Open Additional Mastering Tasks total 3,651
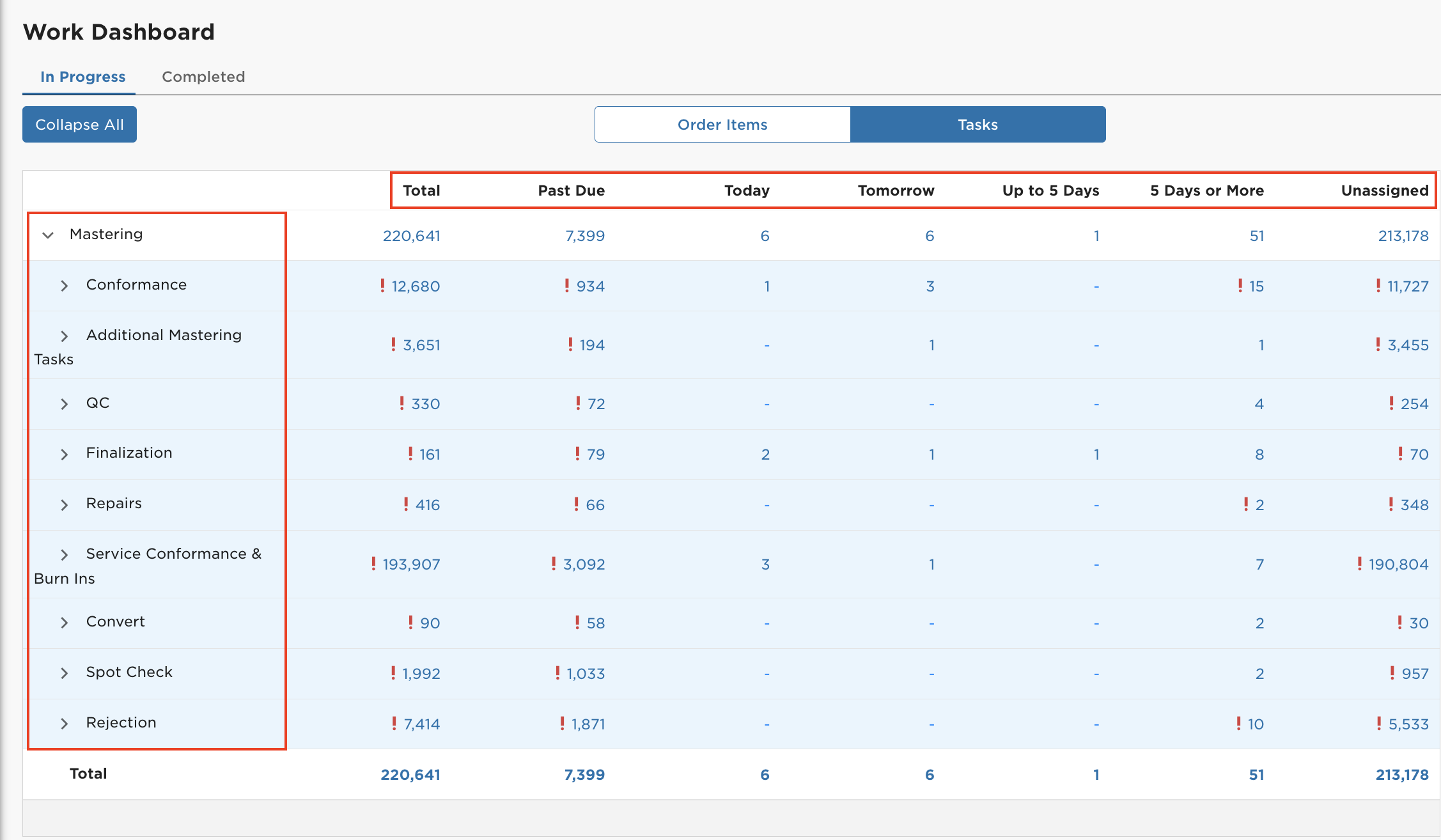Viewport: 1441px width, 840px height. coord(421,345)
